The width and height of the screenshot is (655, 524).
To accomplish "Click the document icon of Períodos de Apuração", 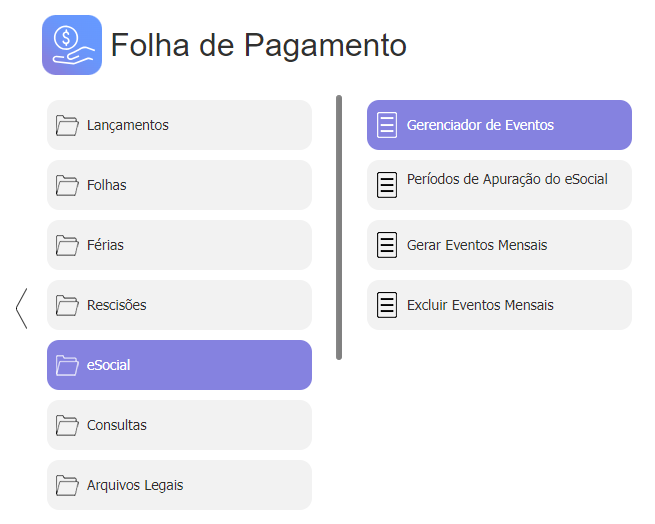I will 387,185.
